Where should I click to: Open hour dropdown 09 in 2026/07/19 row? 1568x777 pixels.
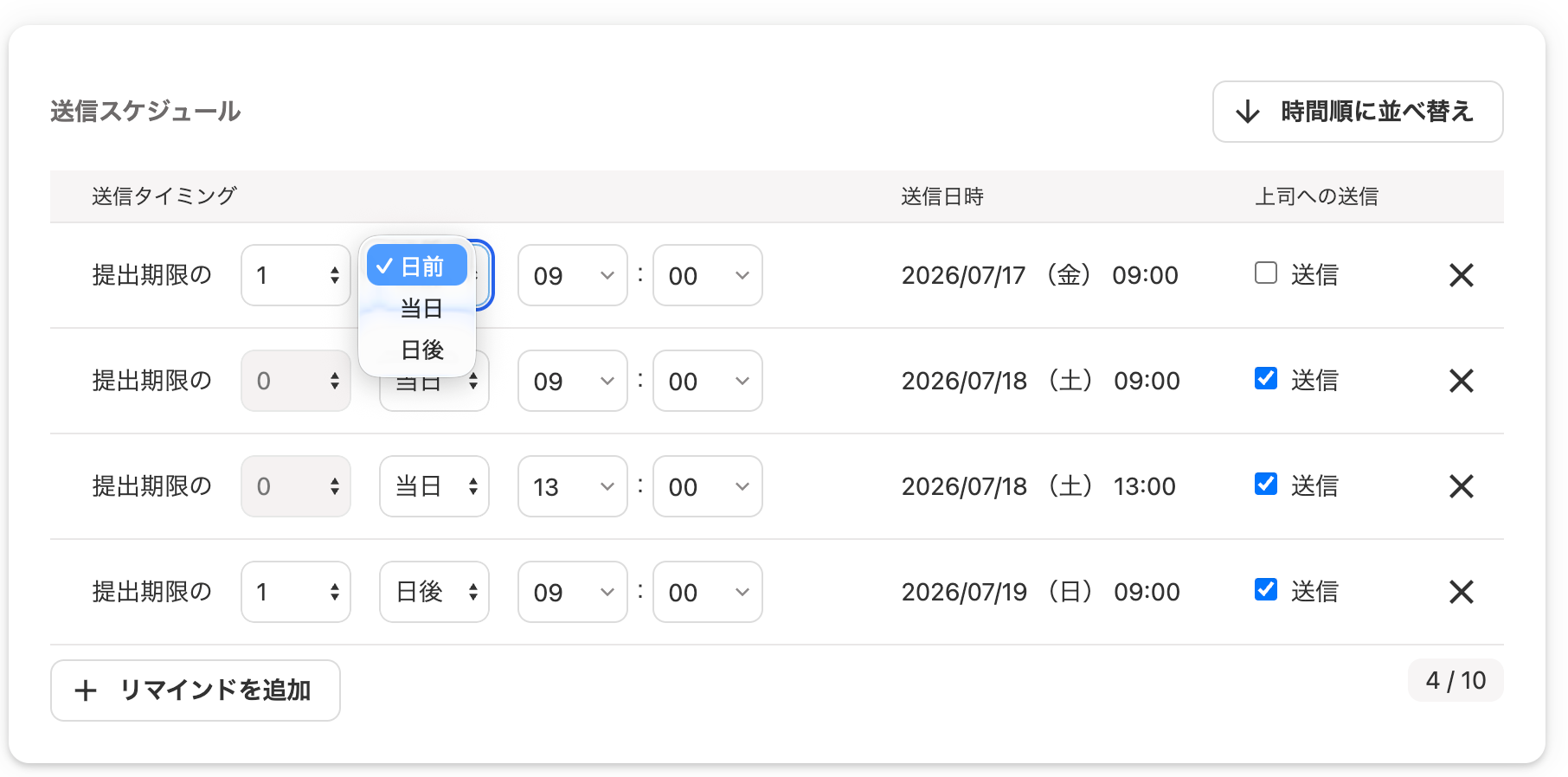(573, 592)
